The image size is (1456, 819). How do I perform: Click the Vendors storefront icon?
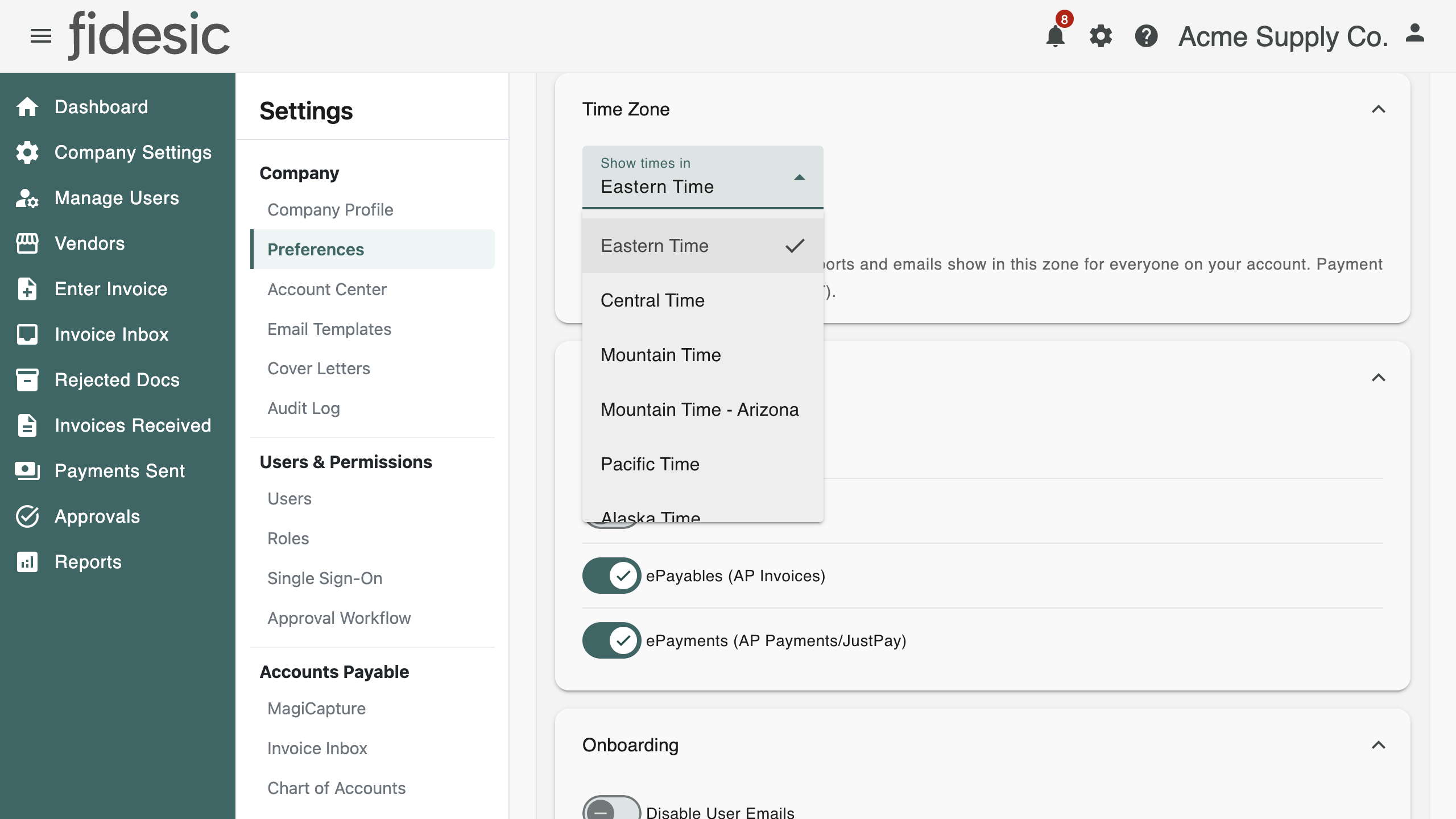tap(27, 243)
